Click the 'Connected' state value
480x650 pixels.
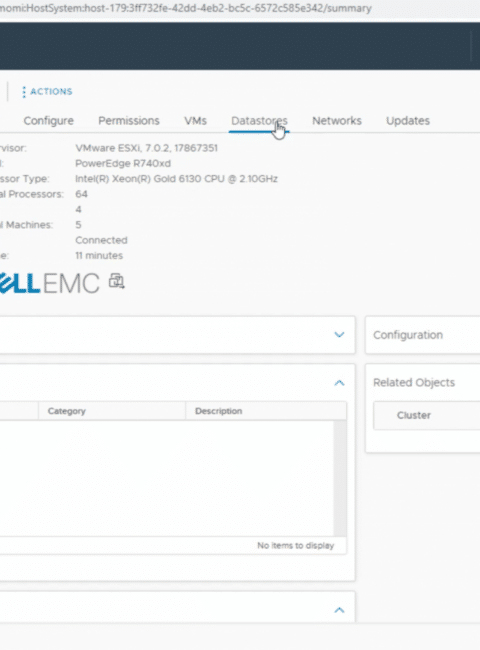coord(101,240)
